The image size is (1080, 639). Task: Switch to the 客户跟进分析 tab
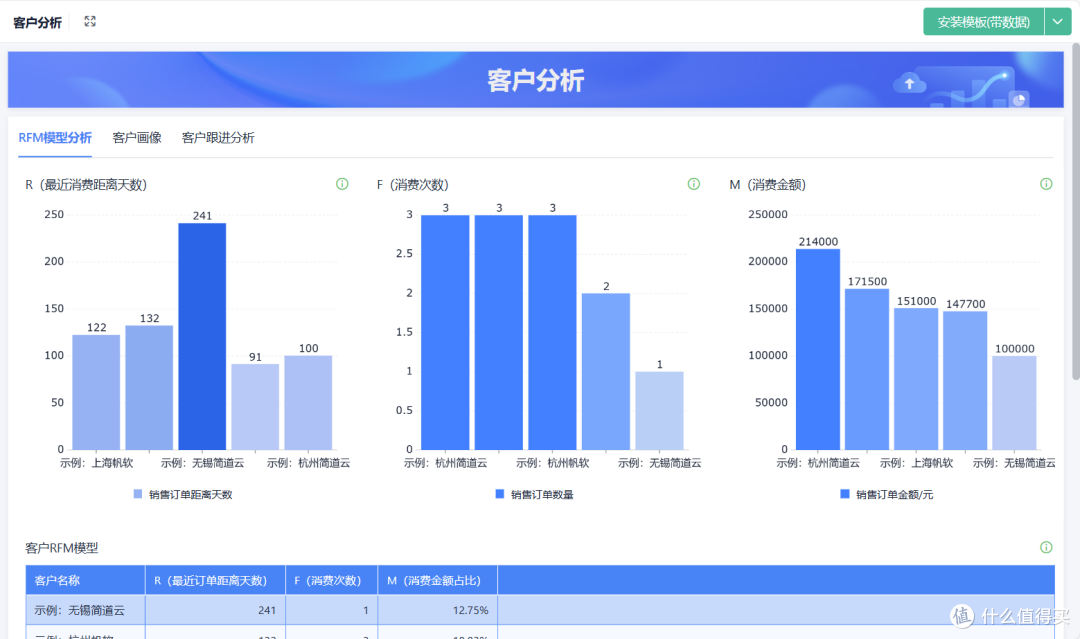218,138
